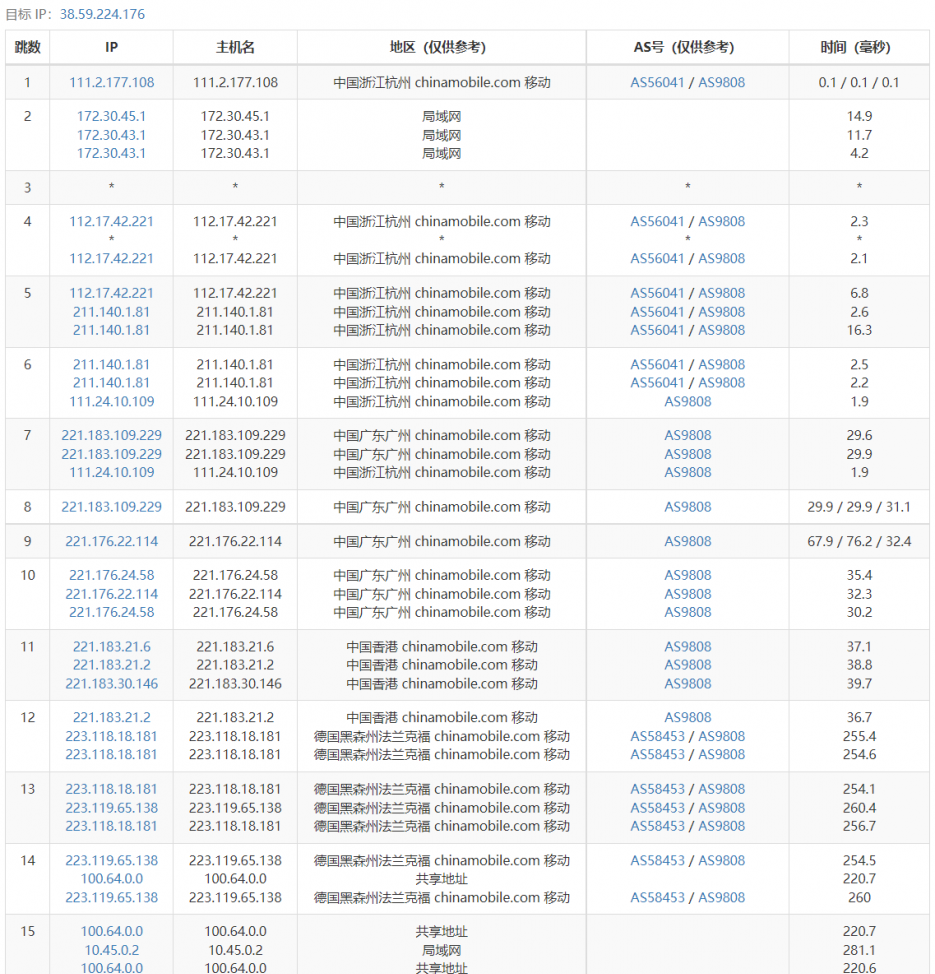
Task: Select the 35.4 time value in hop 10
Action: coord(859,575)
